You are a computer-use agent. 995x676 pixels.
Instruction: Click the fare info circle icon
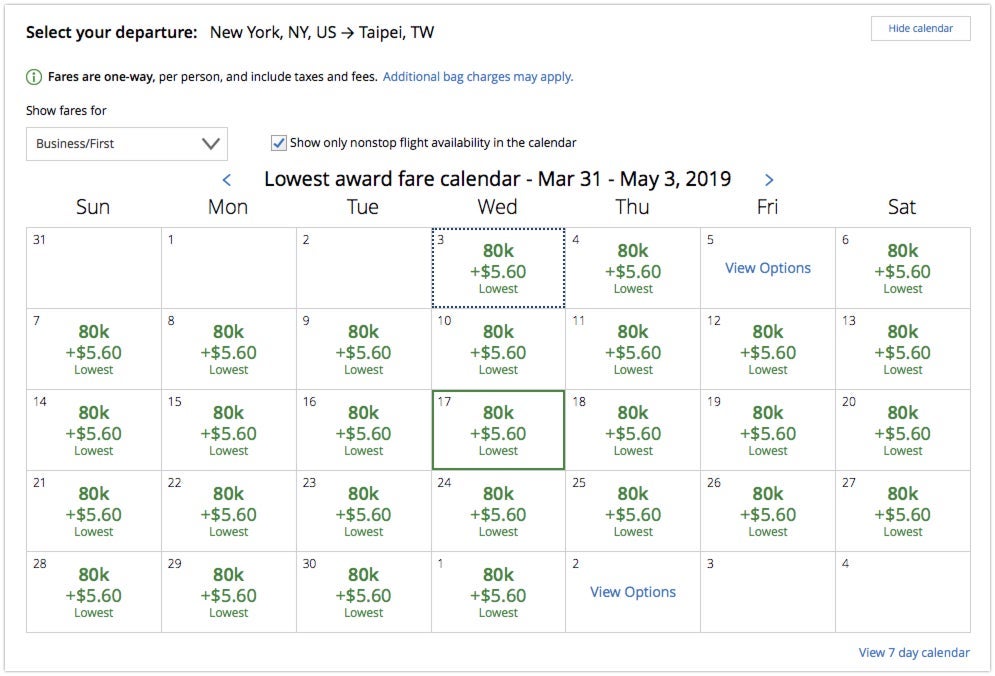(34, 77)
